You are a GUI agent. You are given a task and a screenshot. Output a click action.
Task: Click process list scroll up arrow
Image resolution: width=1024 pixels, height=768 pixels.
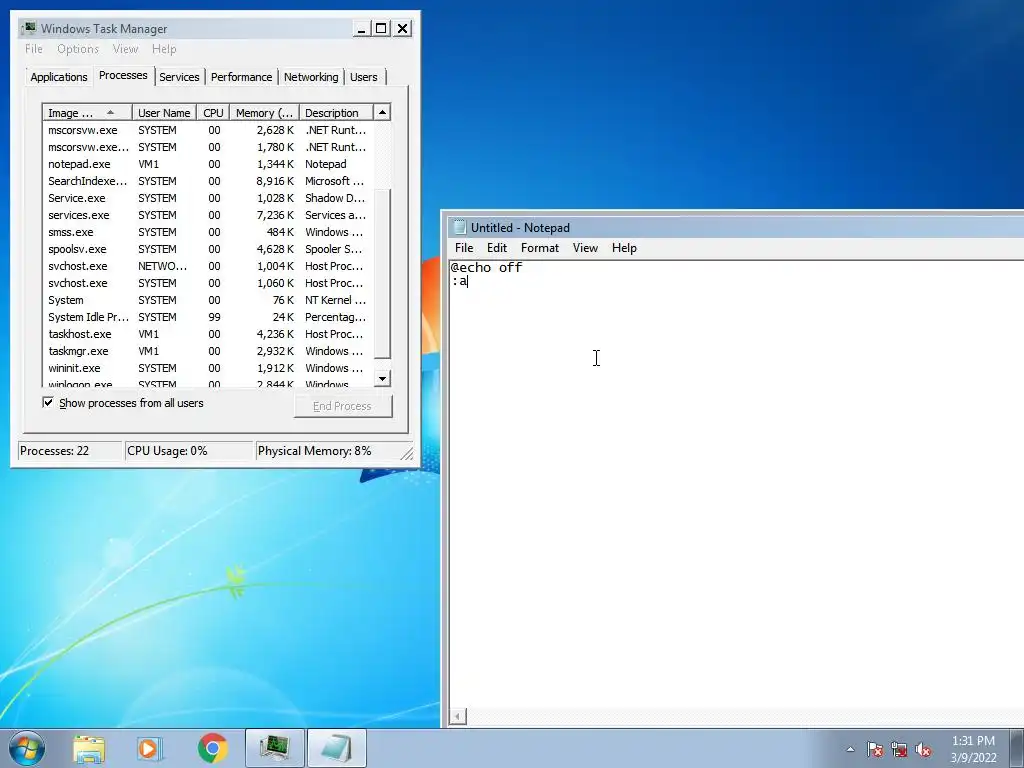click(x=382, y=112)
